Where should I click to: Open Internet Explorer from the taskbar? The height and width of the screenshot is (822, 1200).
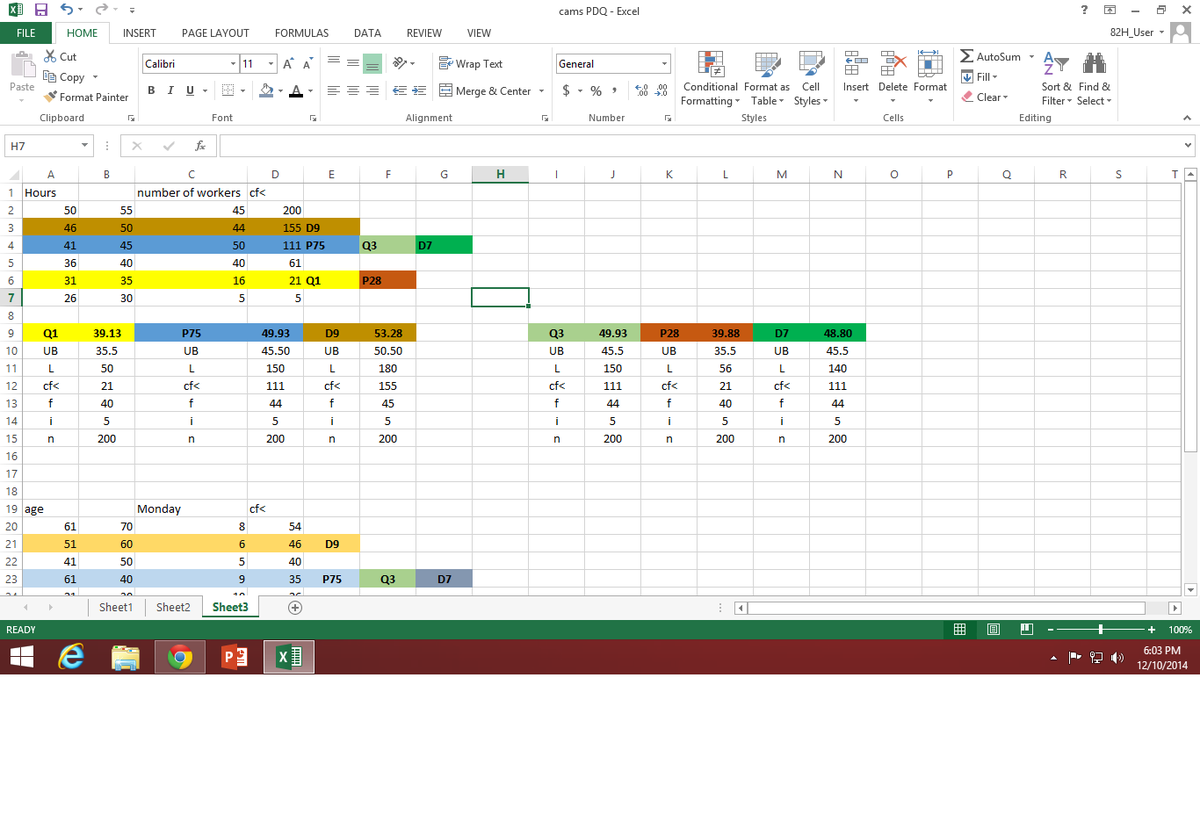(x=72, y=657)
